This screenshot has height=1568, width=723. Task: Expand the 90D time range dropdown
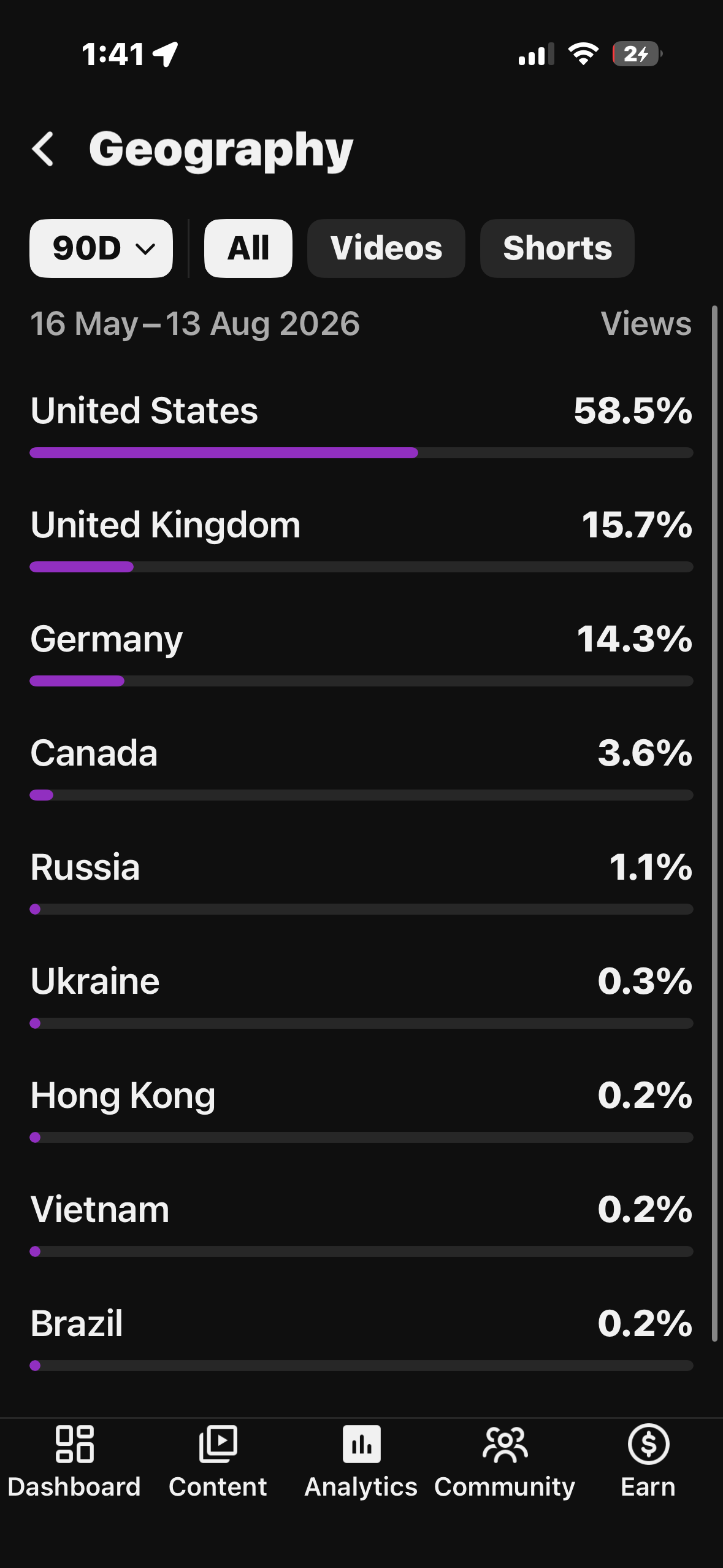(101, 248)
